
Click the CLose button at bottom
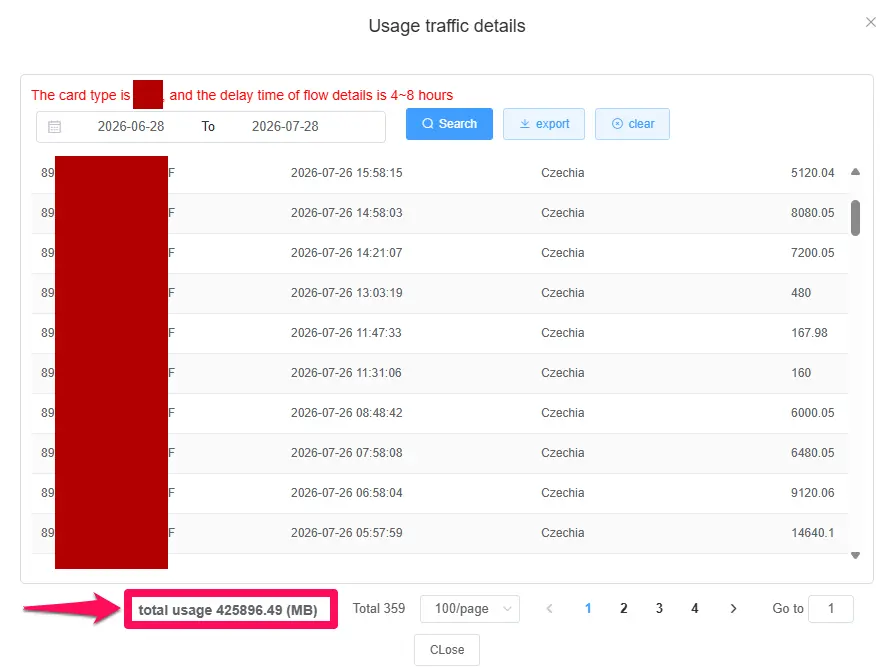[447, 649]
